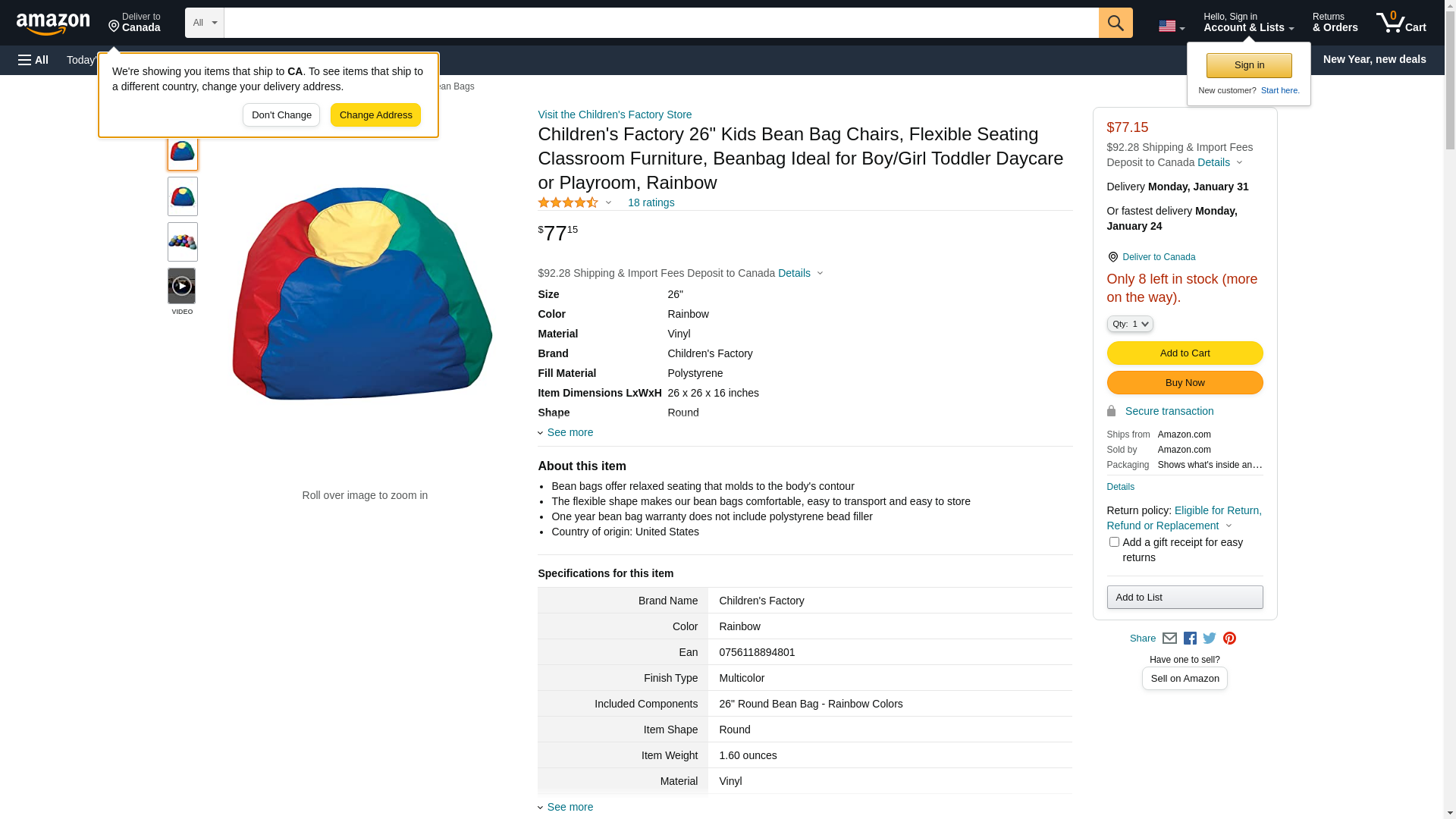
Task: Play the product video thumbnail
Action: coord(182,286)
